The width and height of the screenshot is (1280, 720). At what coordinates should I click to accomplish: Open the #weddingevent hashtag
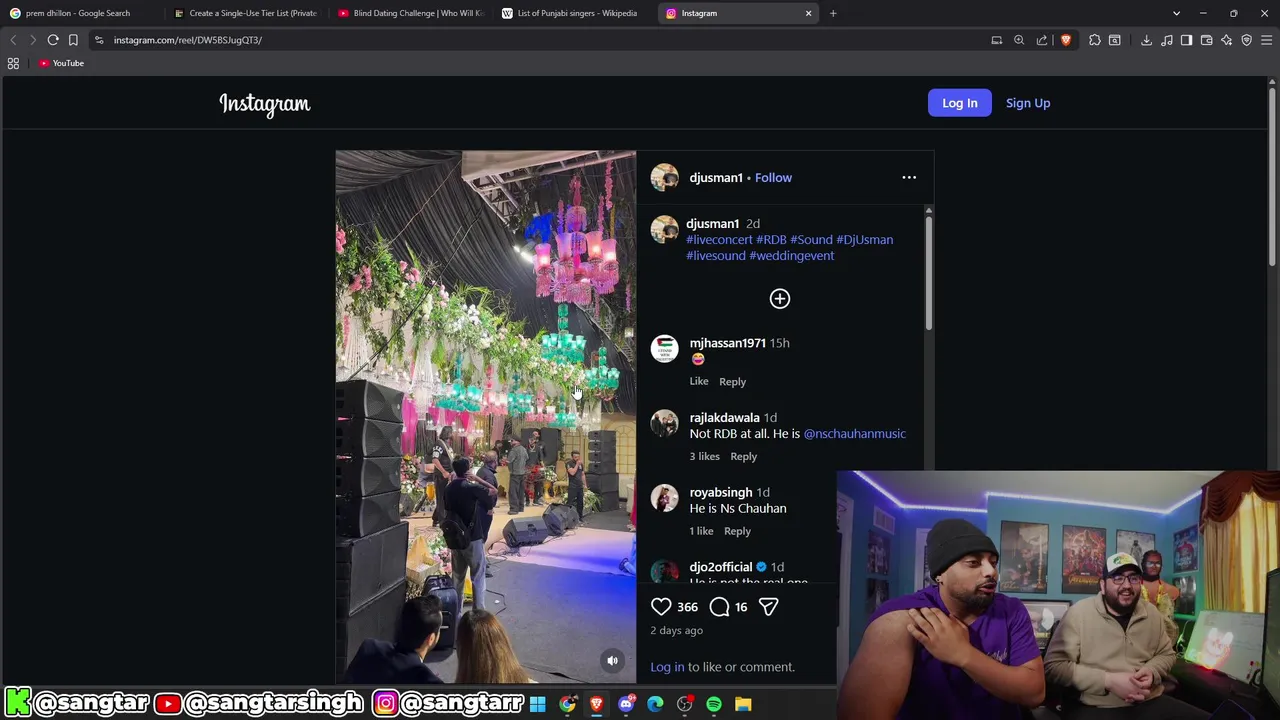pyautogui.click(x=791, y=256)
